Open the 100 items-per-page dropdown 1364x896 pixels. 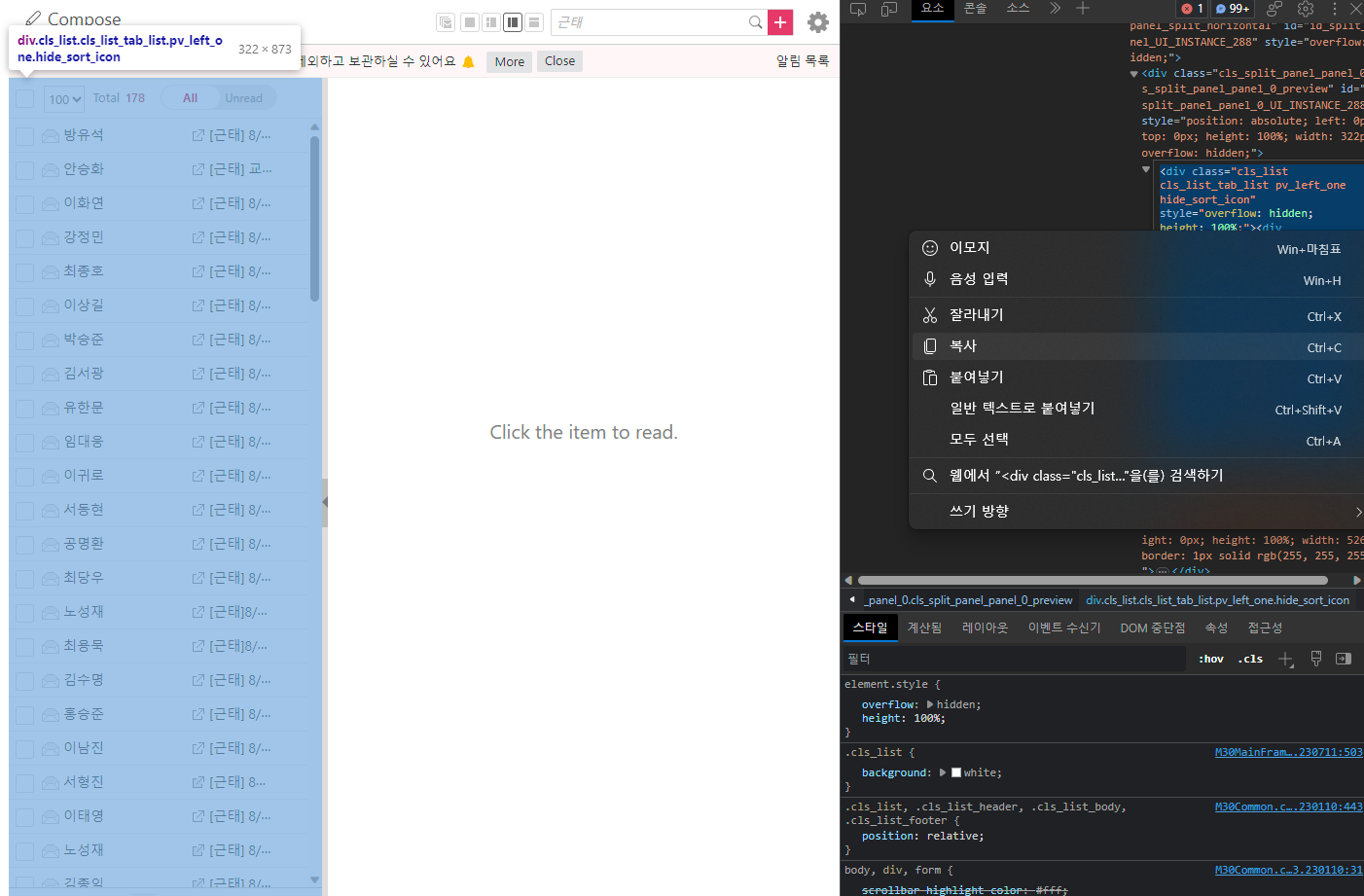coord(63,98)
